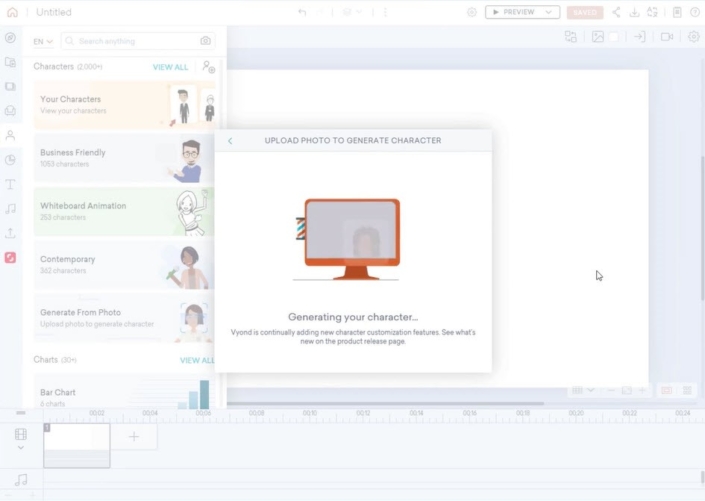
Task: Open the Charts panel icon in sidebar
Action: (x=10, y=160)
